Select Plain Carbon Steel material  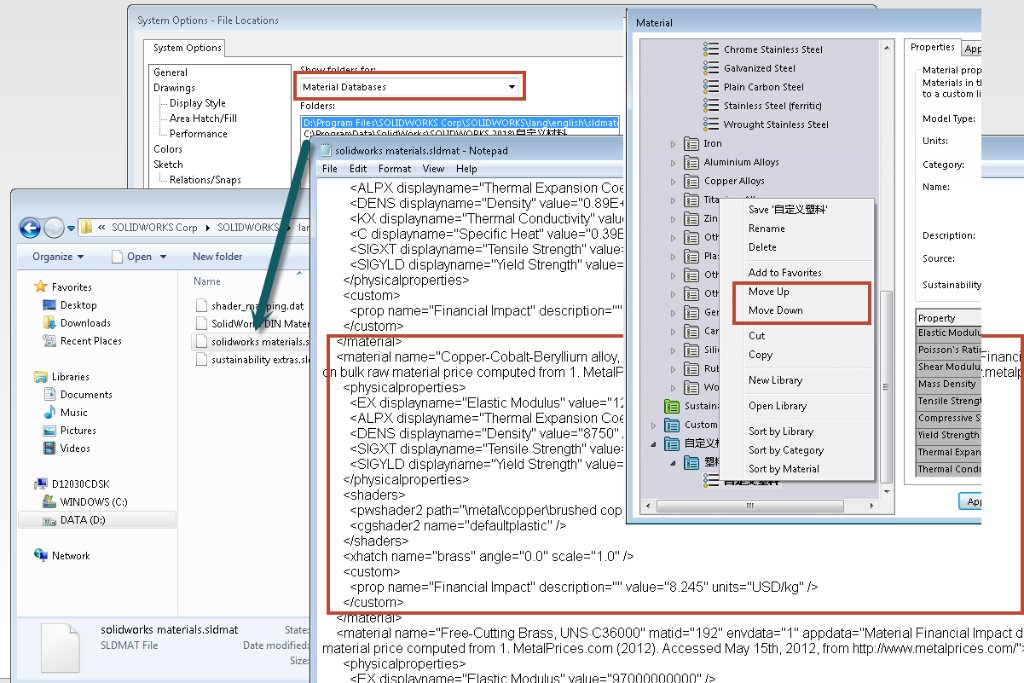[x=763, y=87]
